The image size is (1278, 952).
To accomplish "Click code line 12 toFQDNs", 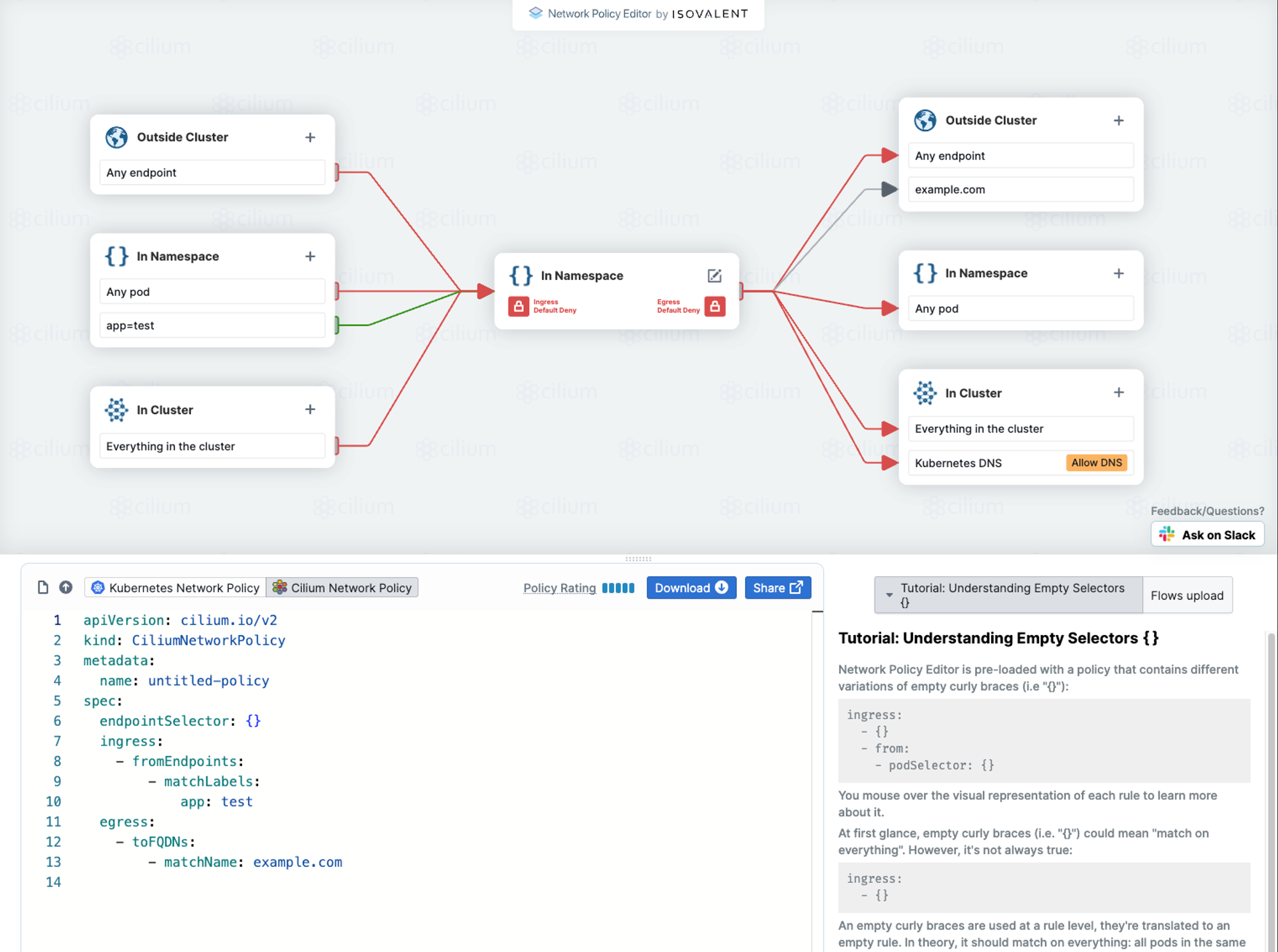I will (x=156, y=841).
